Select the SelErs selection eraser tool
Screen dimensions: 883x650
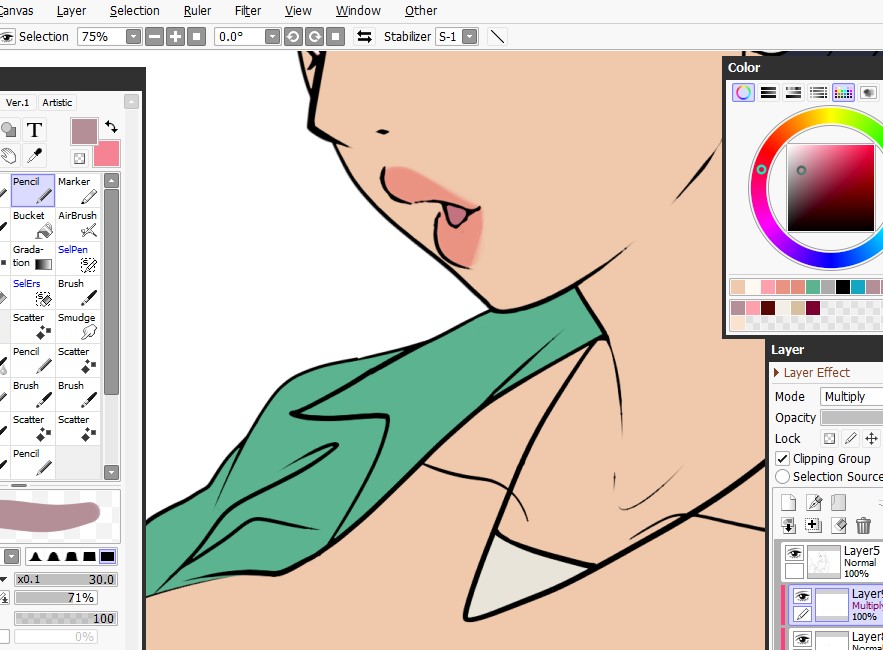click(33, 292)
